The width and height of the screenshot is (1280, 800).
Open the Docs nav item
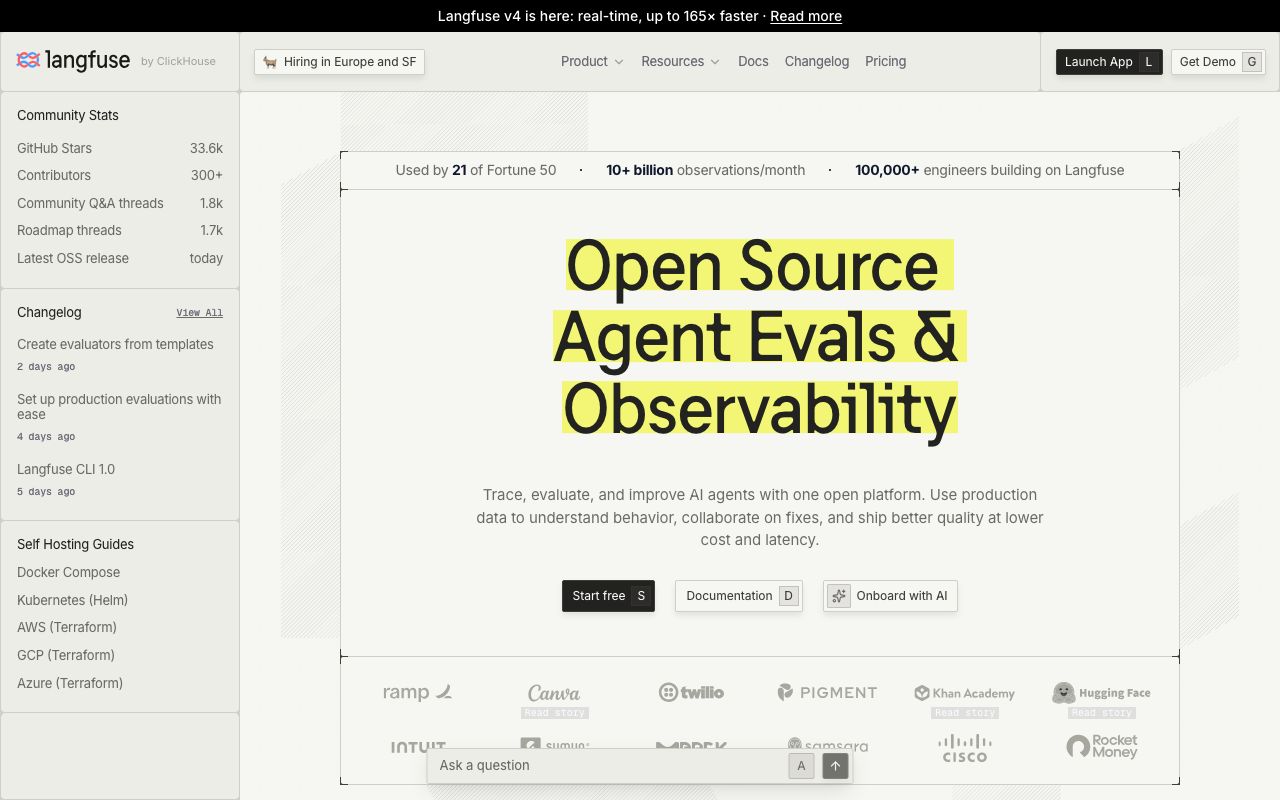tap(753, 62)
